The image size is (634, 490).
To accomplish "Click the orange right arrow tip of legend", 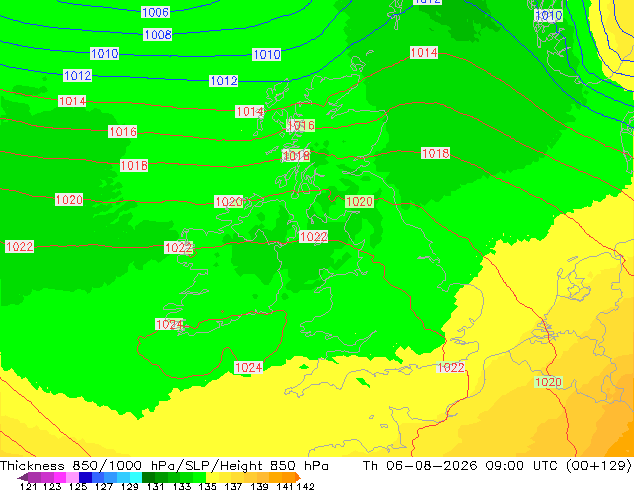I will [298, 478].
